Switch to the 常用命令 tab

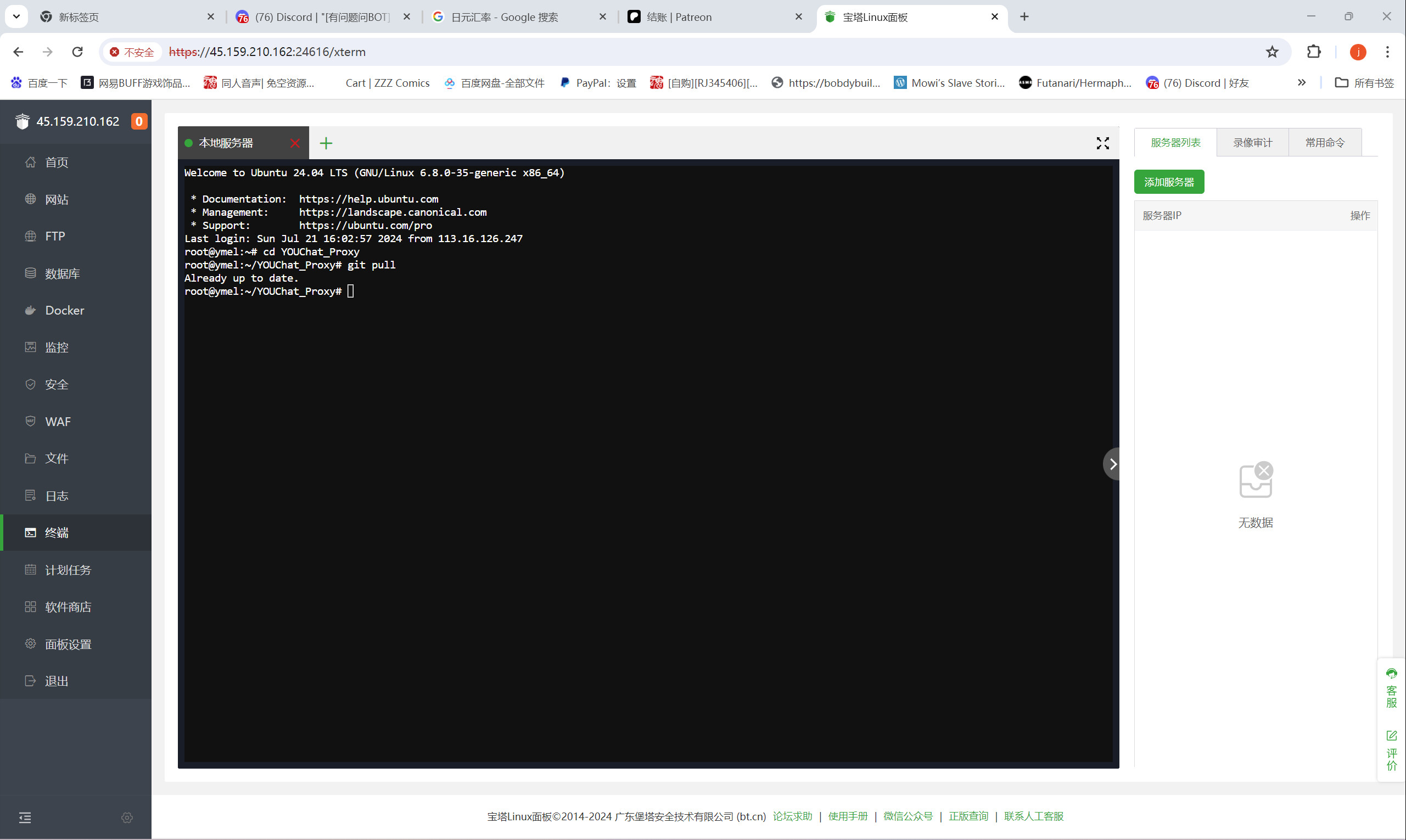pyautogui.click(x=1325, y=143)
